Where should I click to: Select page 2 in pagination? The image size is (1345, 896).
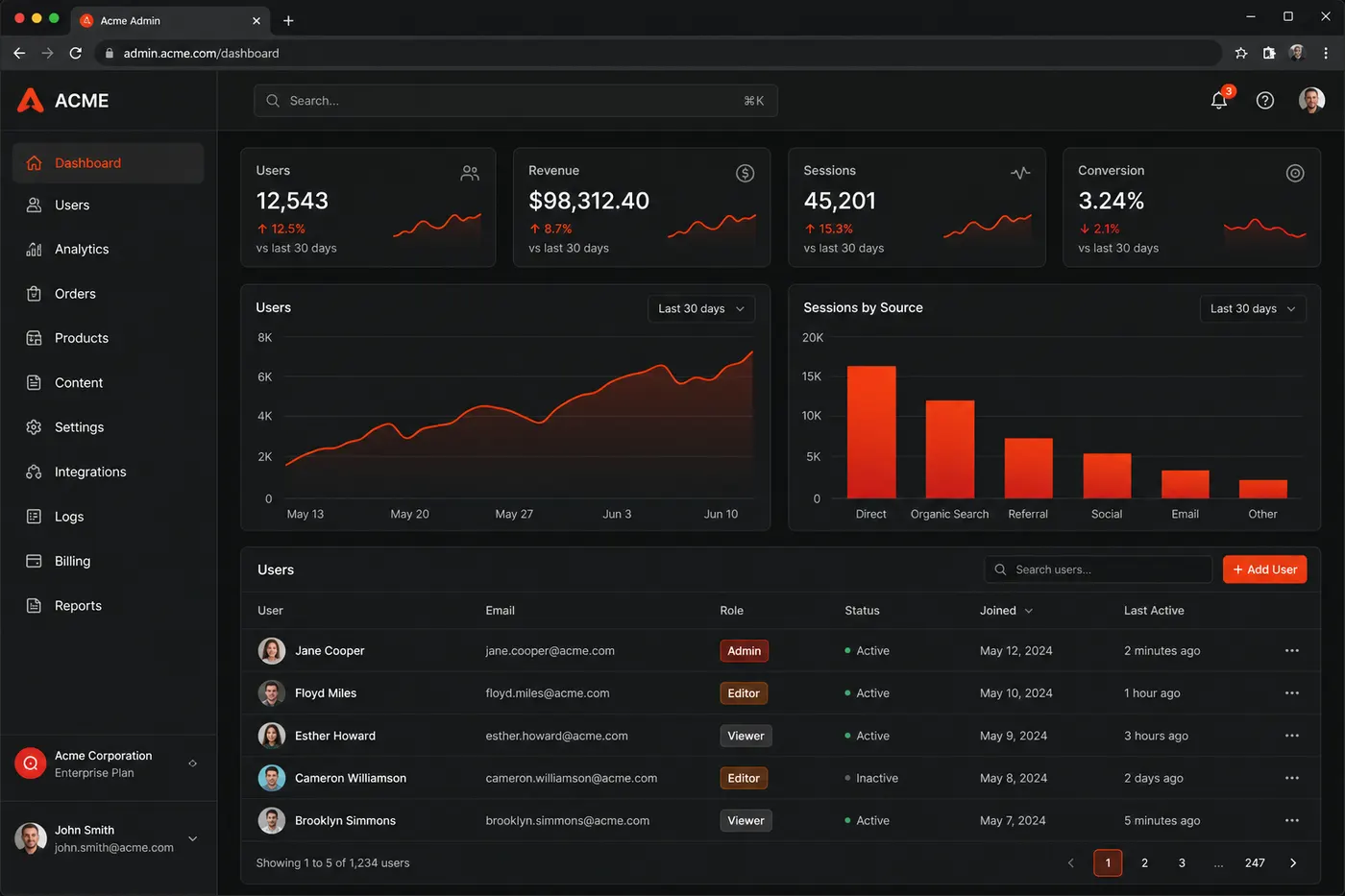click(1144, 863)
